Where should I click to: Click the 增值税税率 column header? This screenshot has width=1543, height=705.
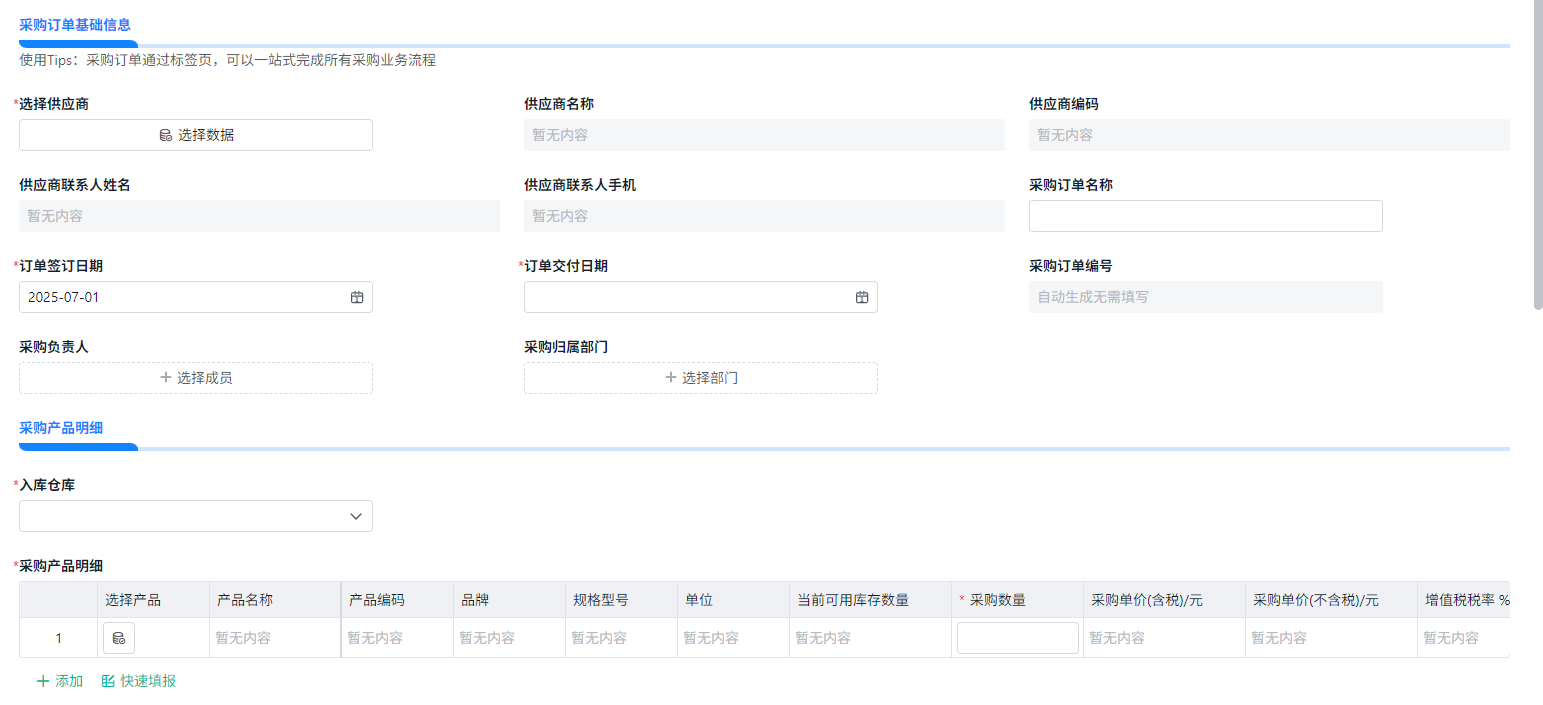1464,600
